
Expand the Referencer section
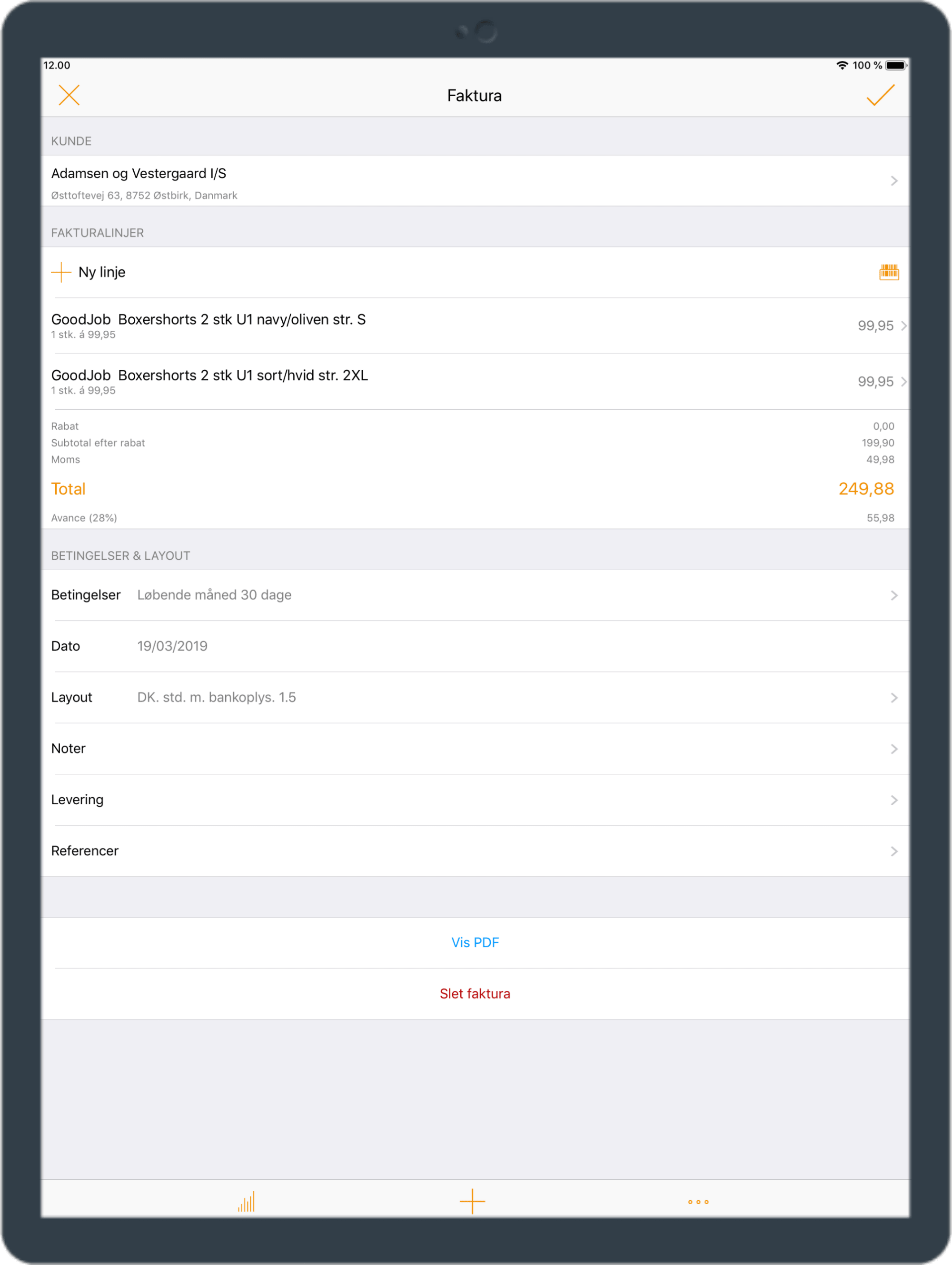[475, 851]
